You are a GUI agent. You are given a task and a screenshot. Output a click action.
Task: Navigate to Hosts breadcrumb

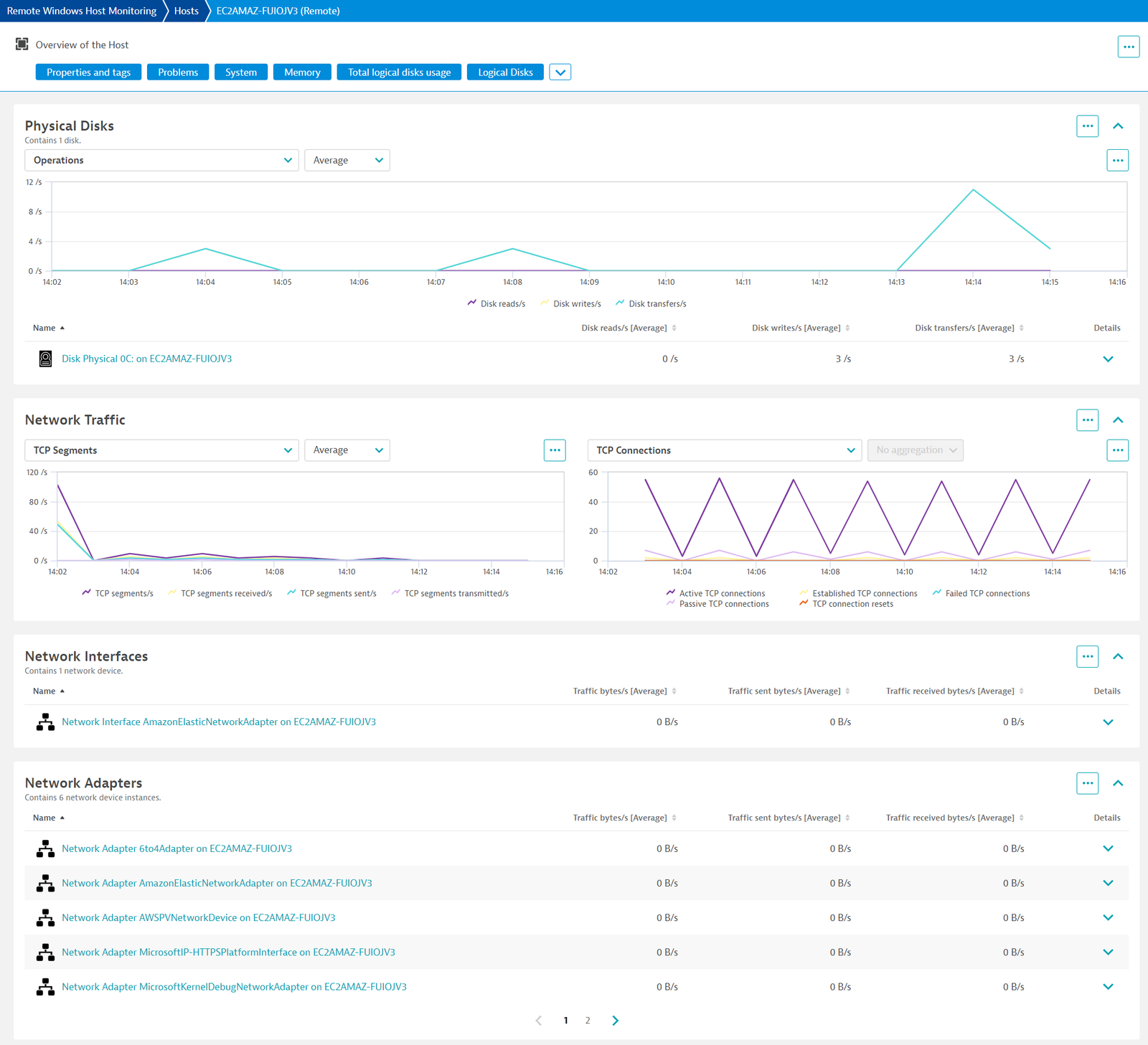click(187, 11)
